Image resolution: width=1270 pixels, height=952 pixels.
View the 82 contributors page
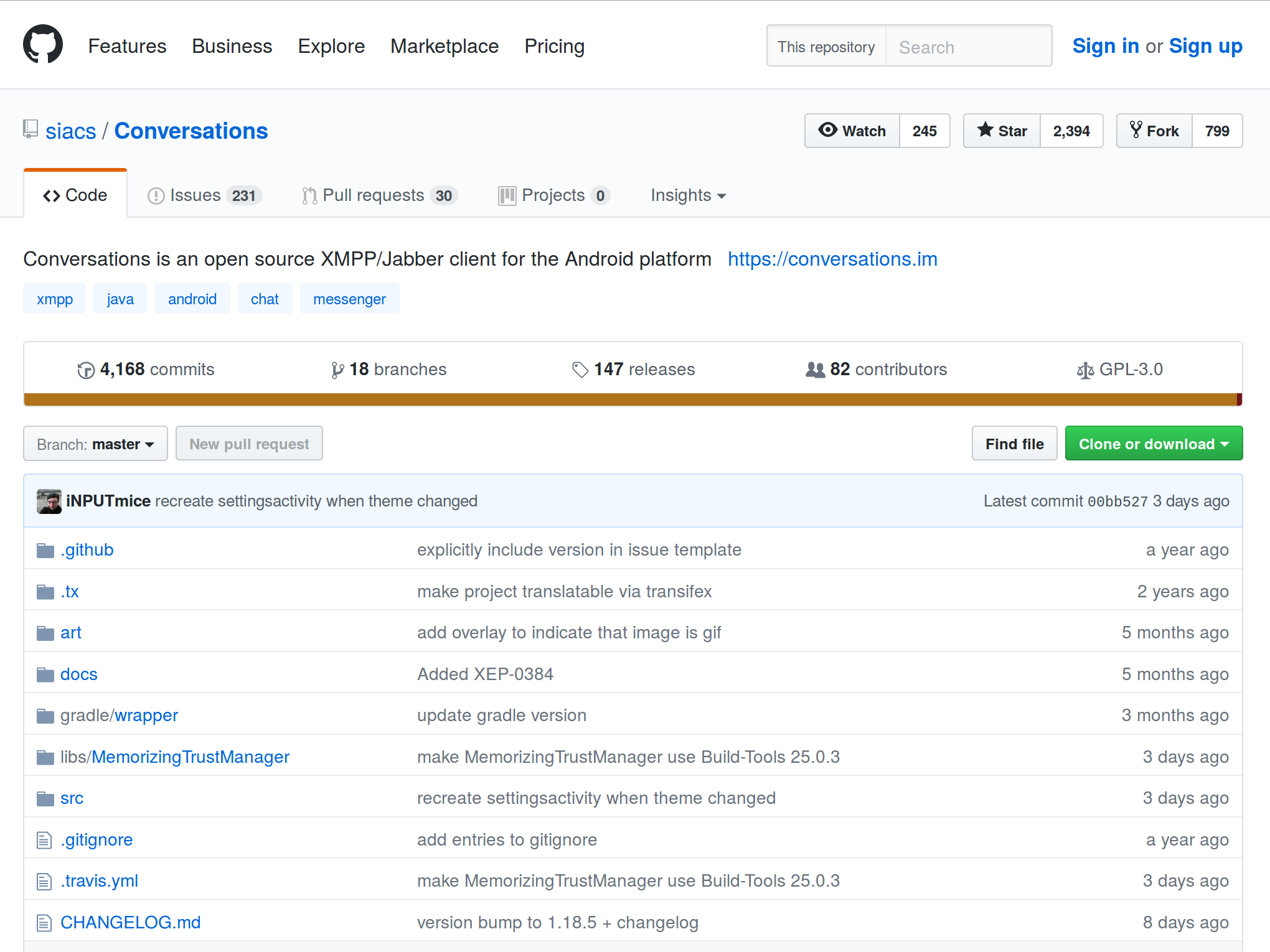coord(877,370)
